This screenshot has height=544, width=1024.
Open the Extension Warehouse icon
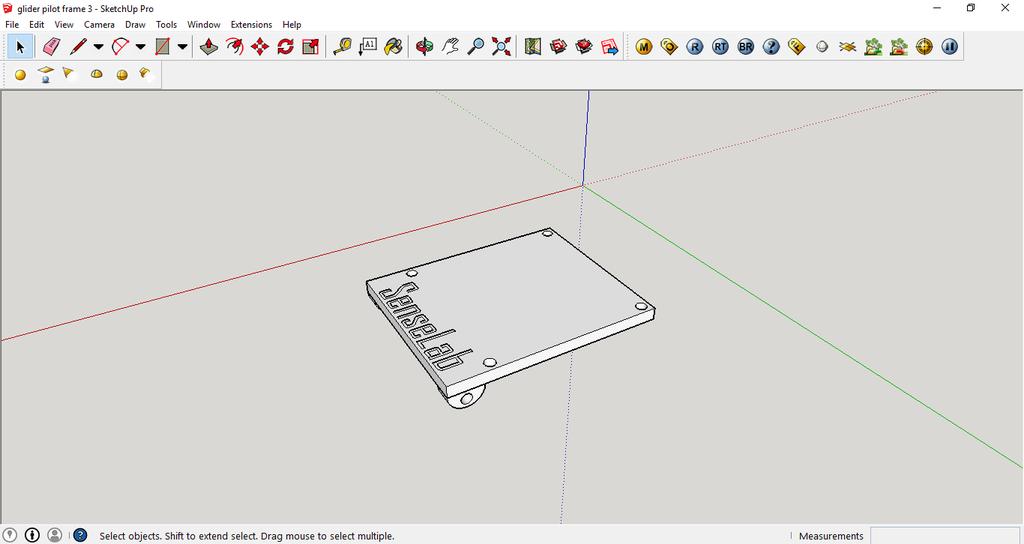click(x=584, y=47)
